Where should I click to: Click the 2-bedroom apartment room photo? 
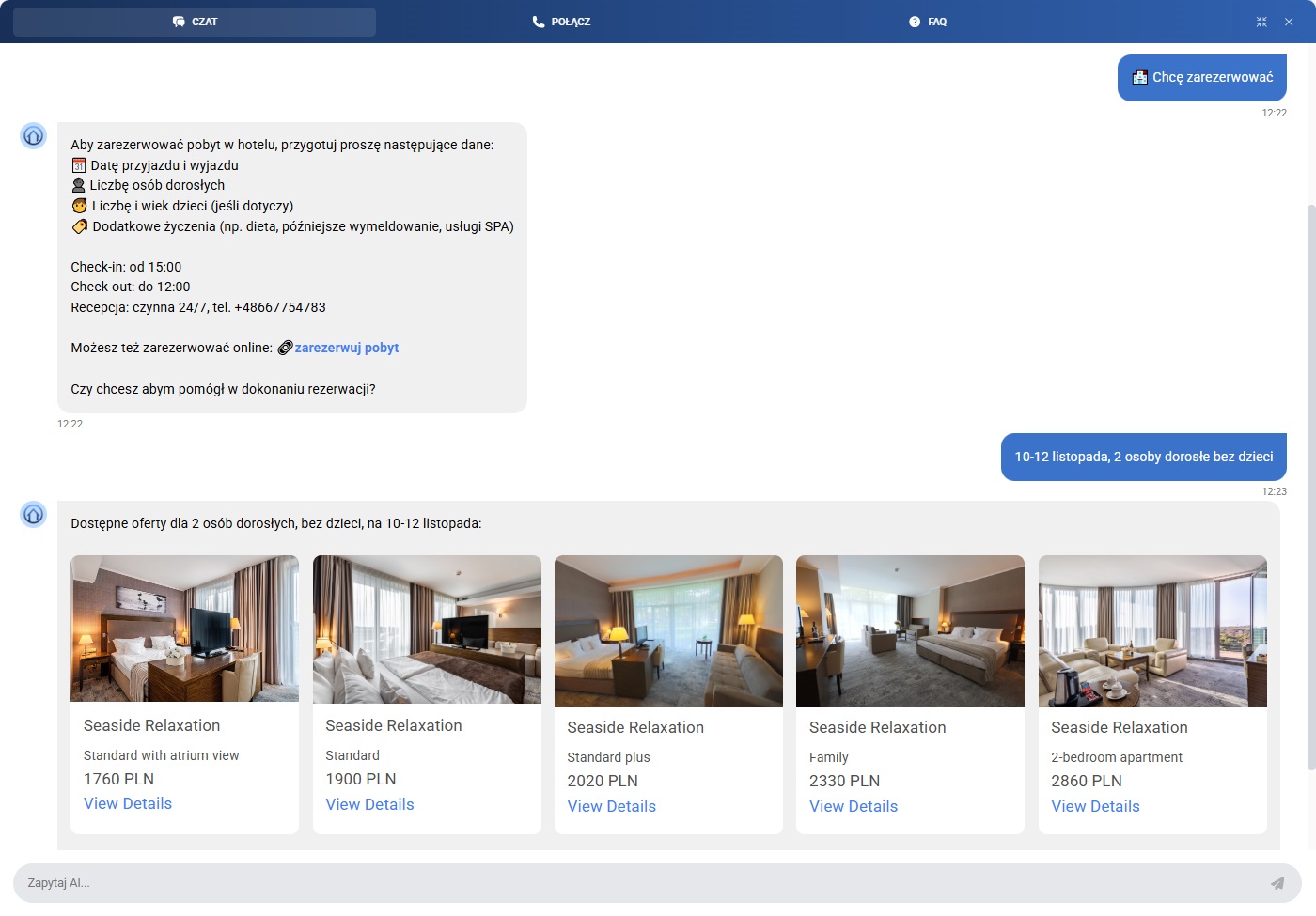(1152, 630)
